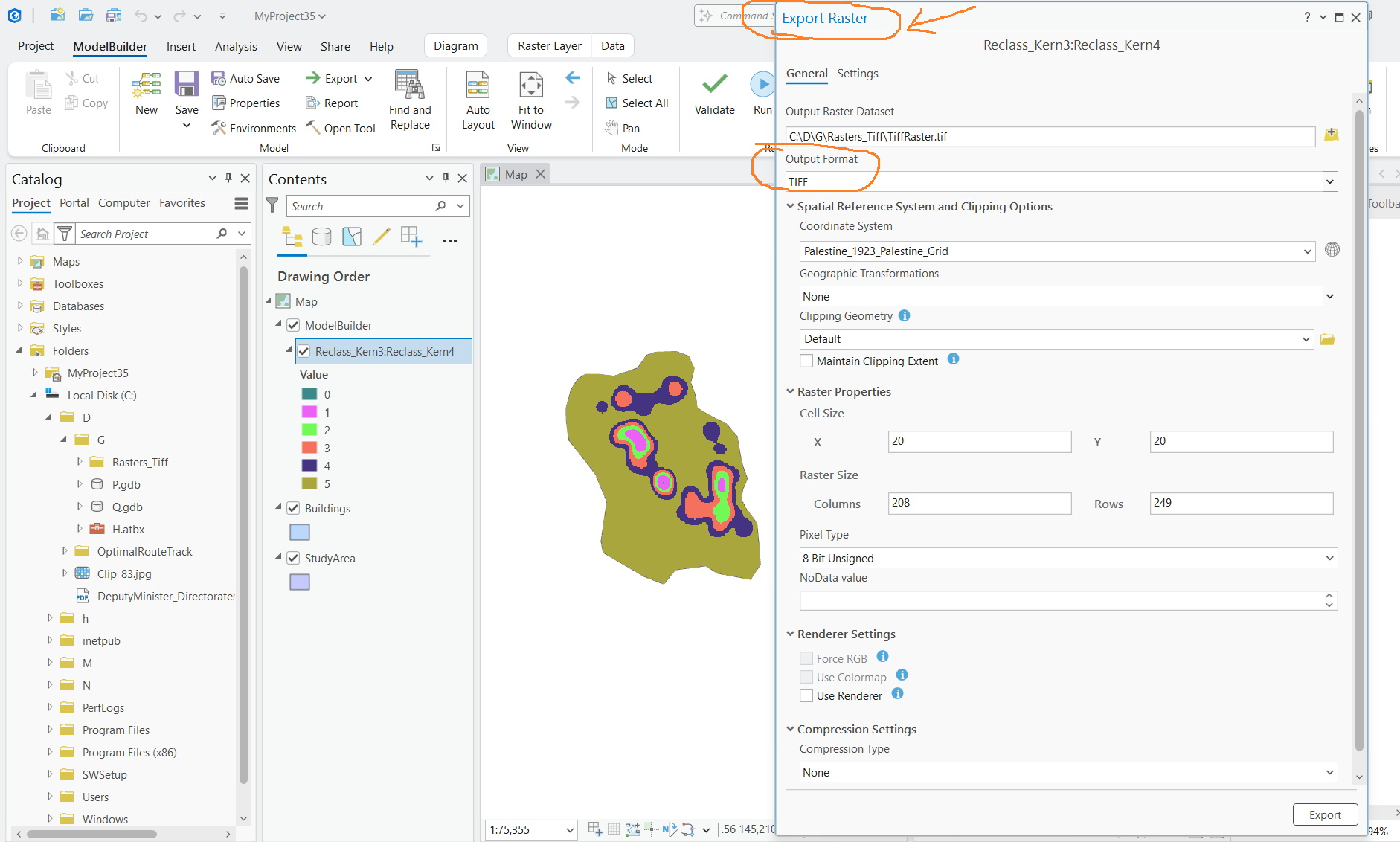
Task: Switch Contents to List By Data Source
Action: click(x=322, y=237)
